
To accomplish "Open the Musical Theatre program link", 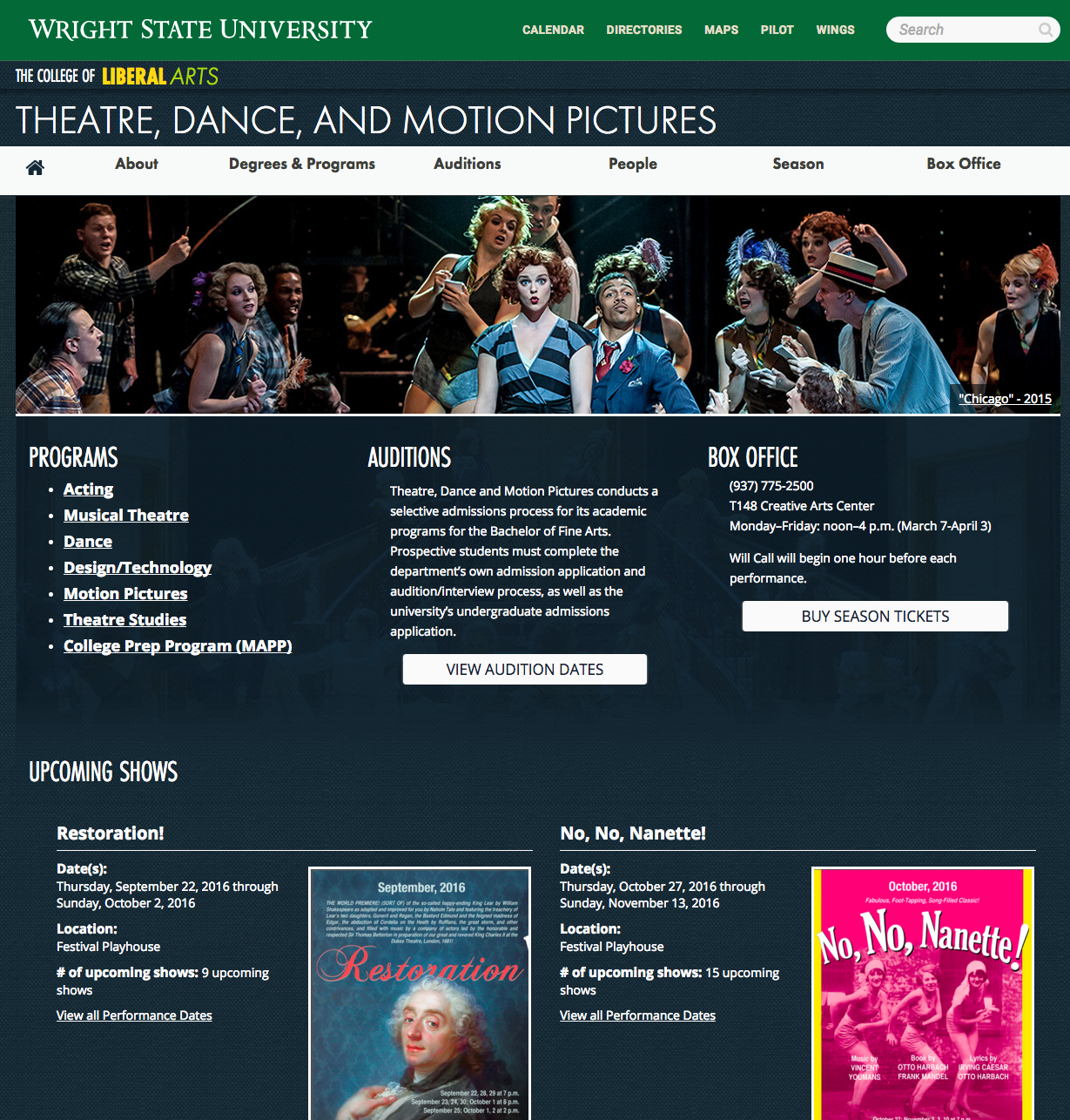I will [126, 515].
